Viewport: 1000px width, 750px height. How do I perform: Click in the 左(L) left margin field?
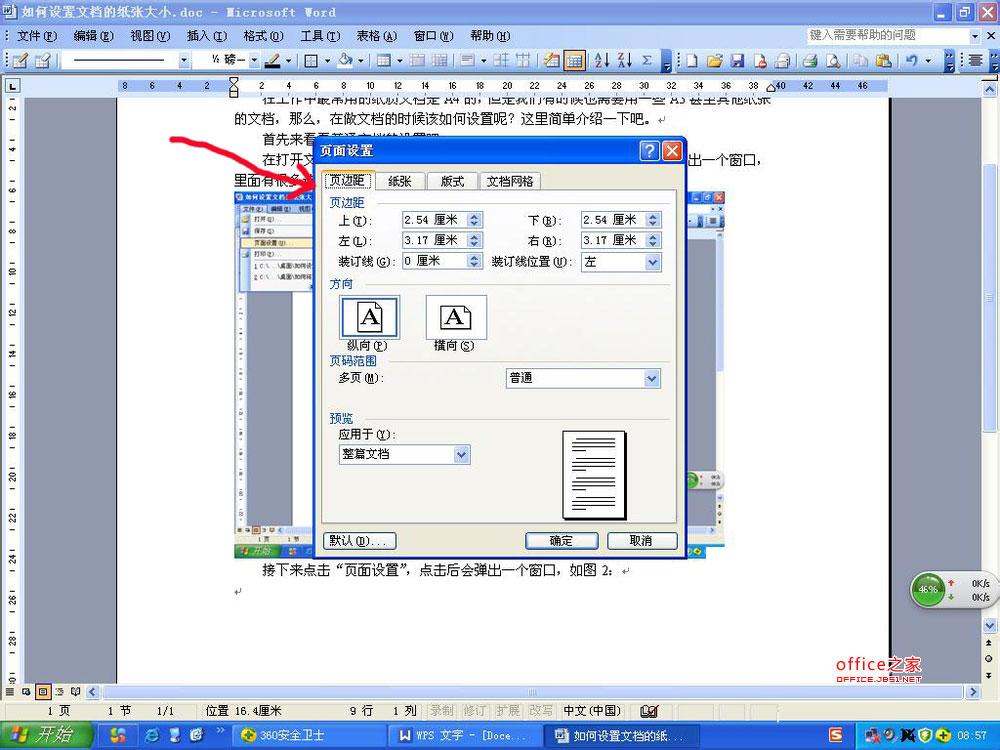pyautogui.click(x=434, y=240)
